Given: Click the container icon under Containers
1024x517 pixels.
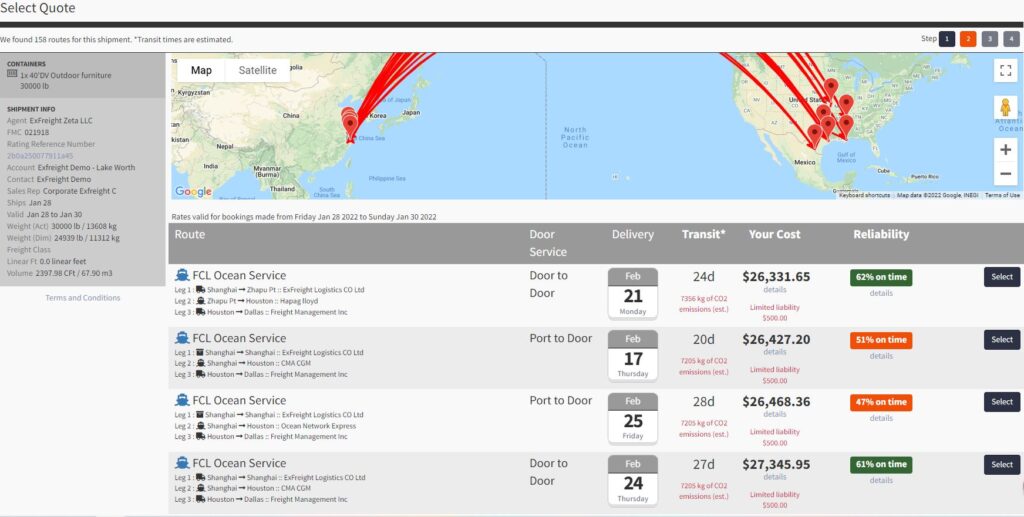Looking at the screenshot, I should coord(12,74).
